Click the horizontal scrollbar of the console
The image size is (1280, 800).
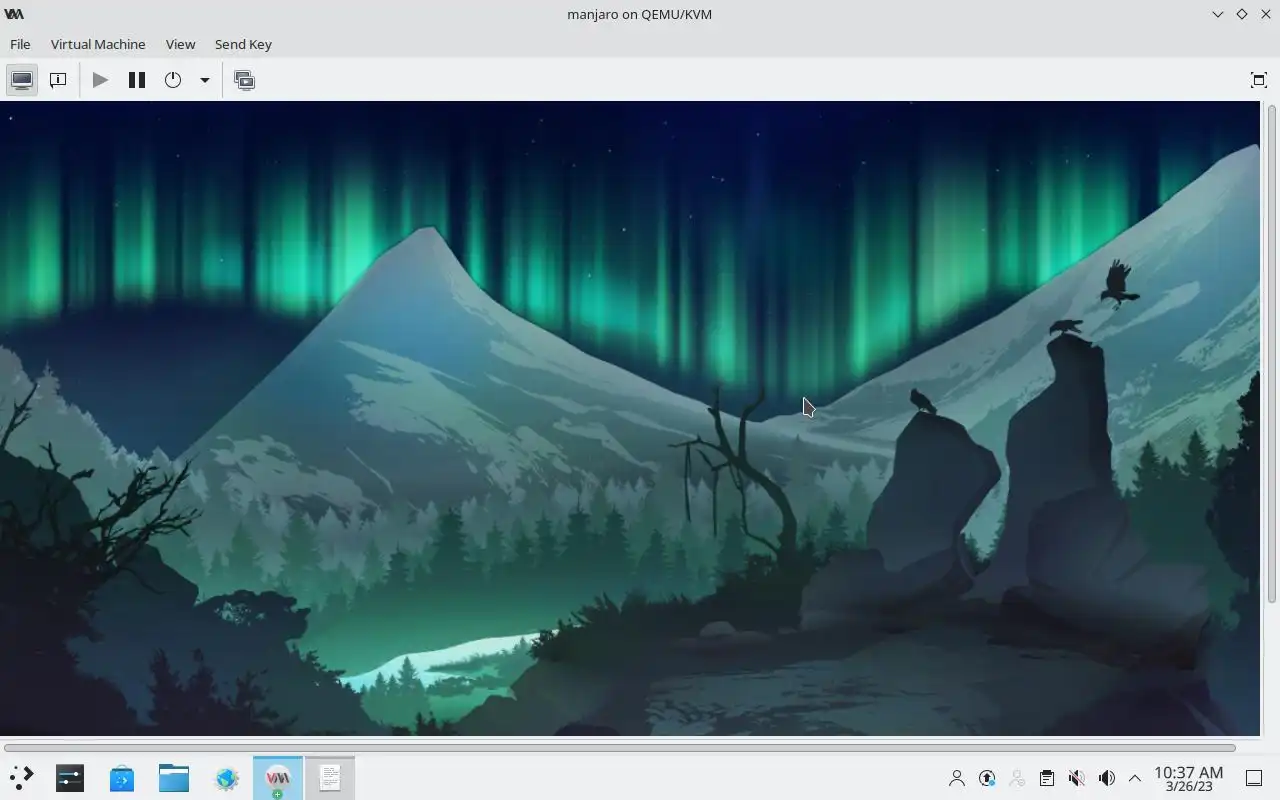(x=619, y=747)
